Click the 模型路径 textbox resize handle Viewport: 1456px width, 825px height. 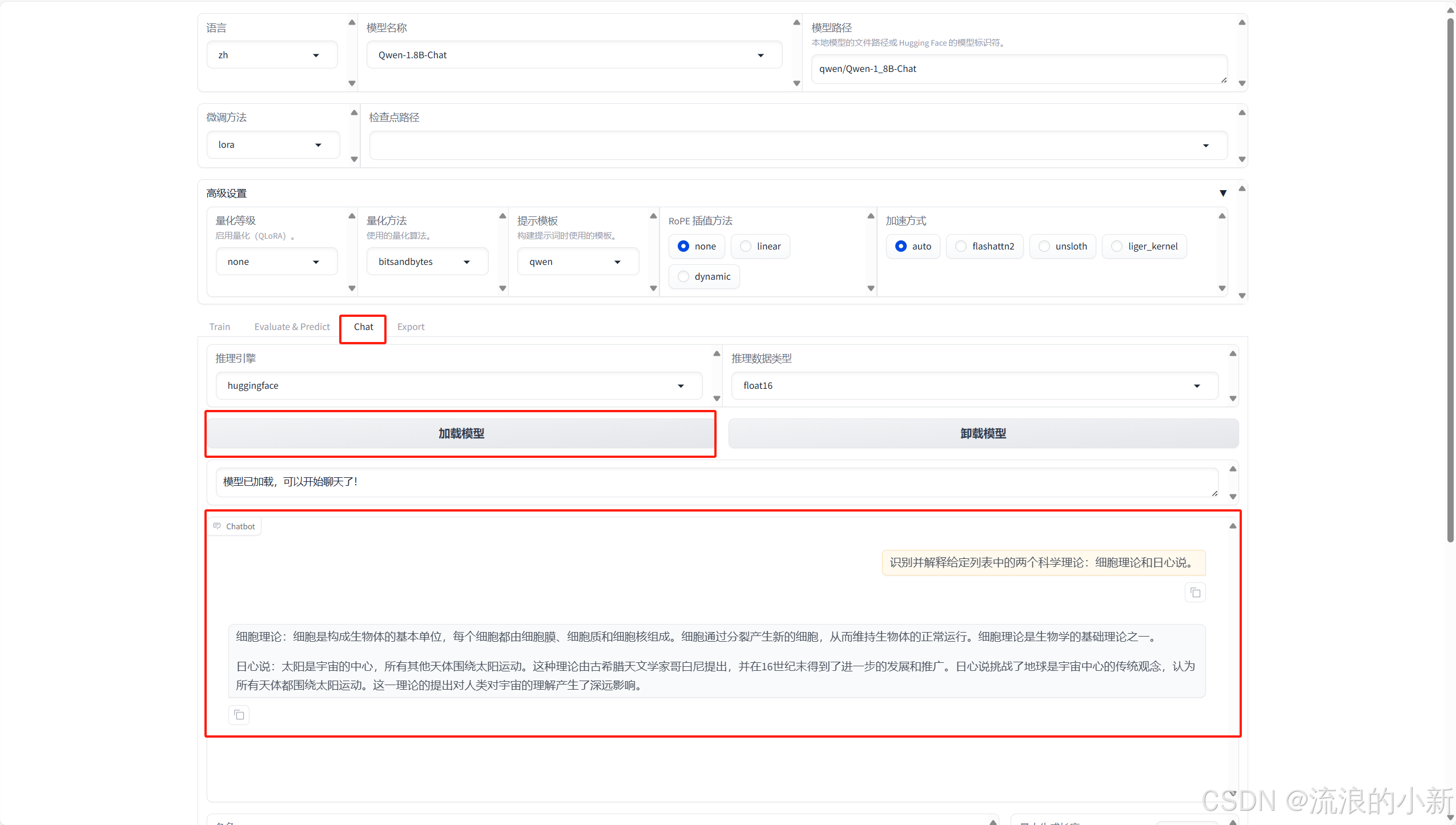(x=1224, y=81)
